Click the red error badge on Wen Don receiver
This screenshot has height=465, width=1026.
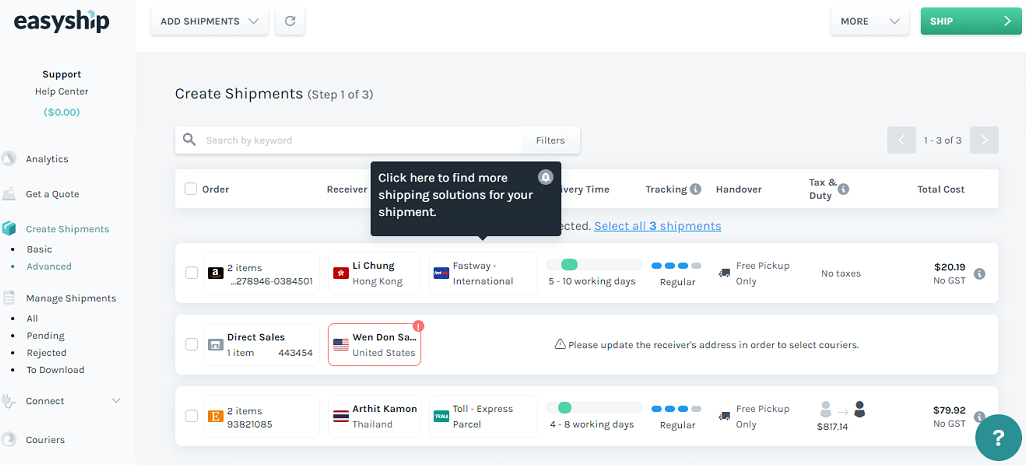419,326
